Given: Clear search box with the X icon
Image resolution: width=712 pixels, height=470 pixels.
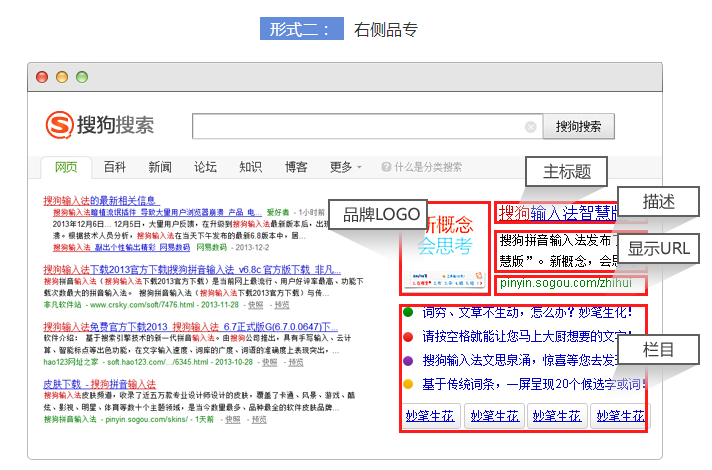Looking at the screenshot, I should click(532, 127).
